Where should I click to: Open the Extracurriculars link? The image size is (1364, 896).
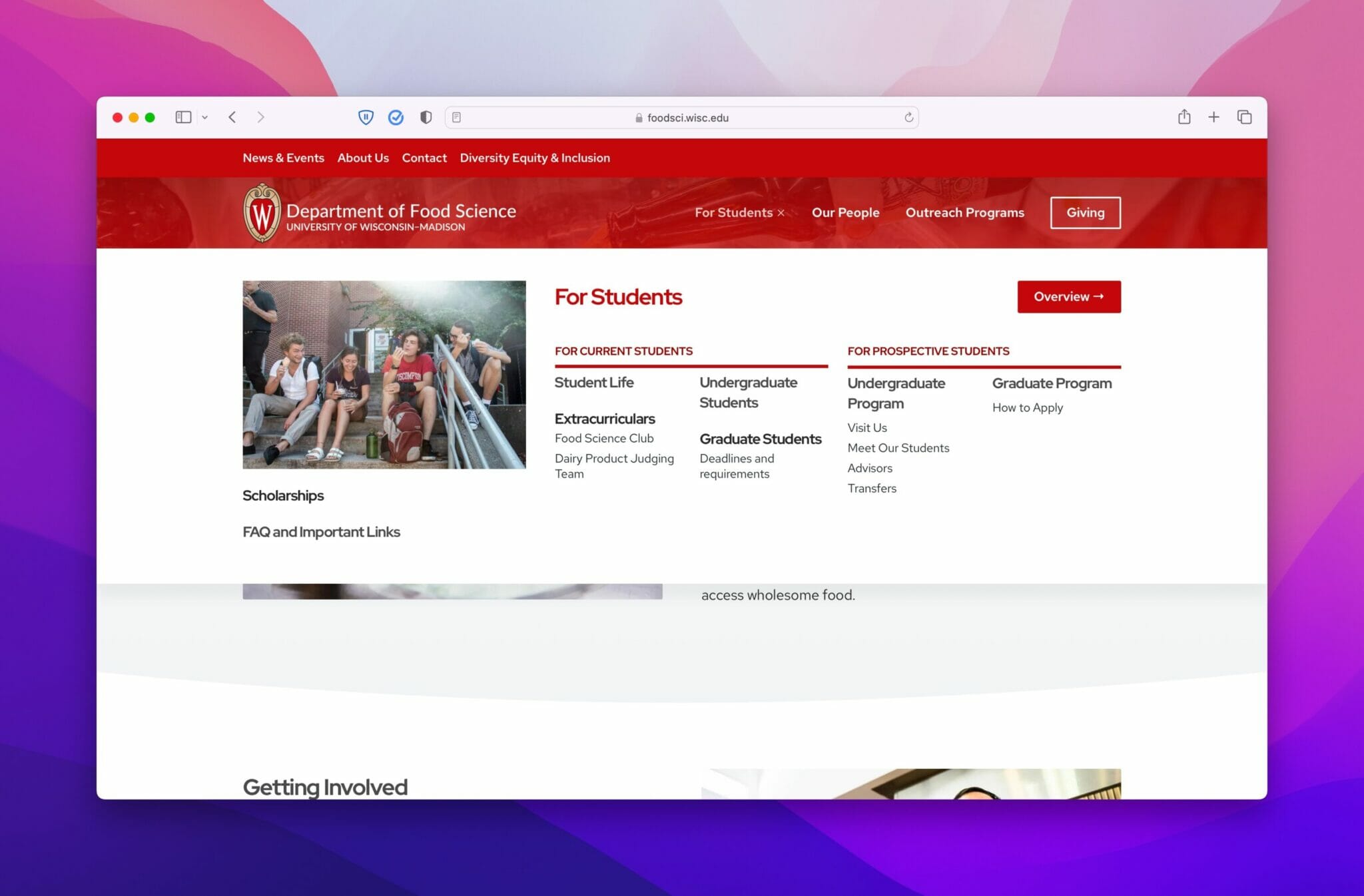tap(605, 419)
